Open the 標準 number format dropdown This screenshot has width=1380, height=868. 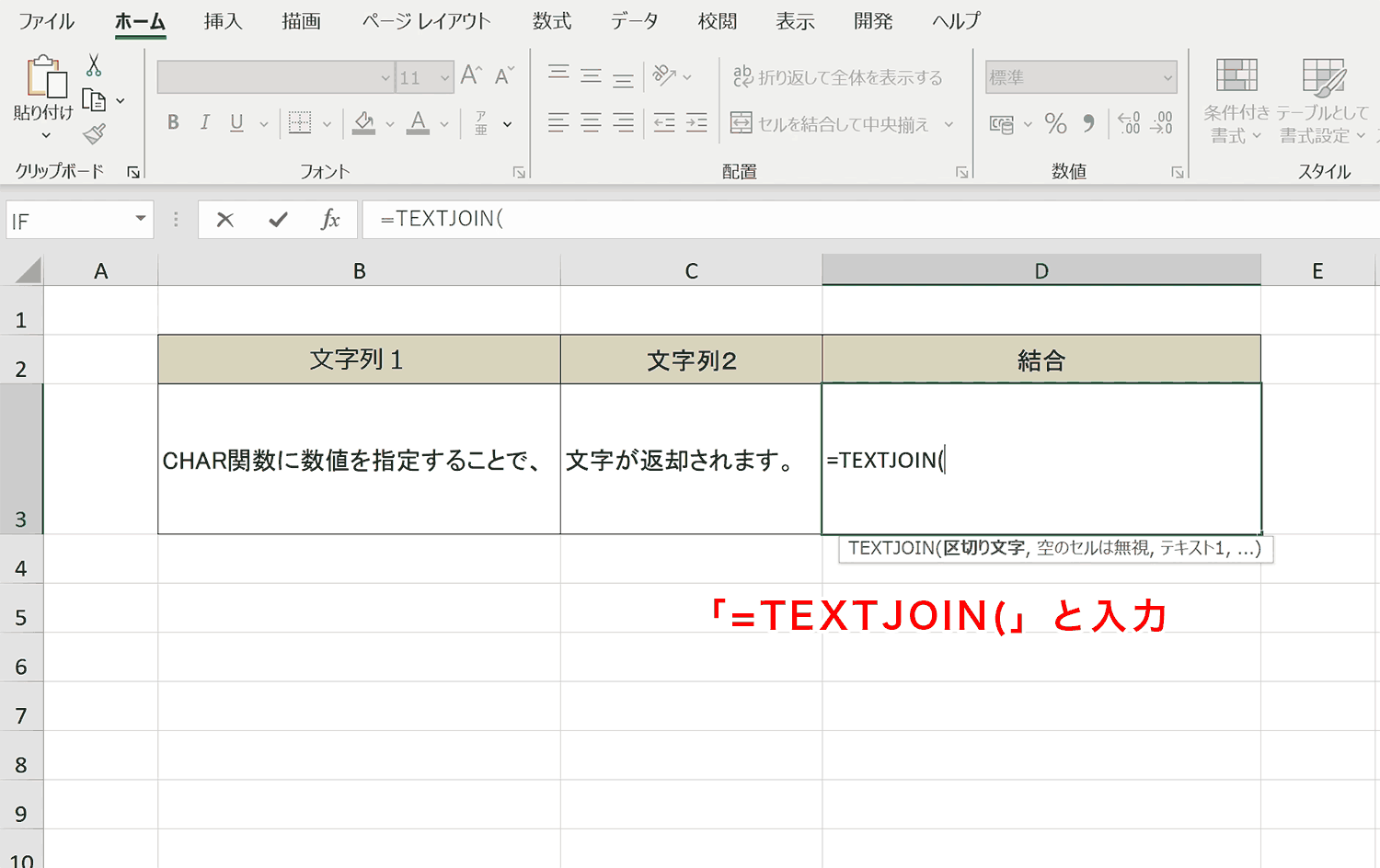point(1168,78)
